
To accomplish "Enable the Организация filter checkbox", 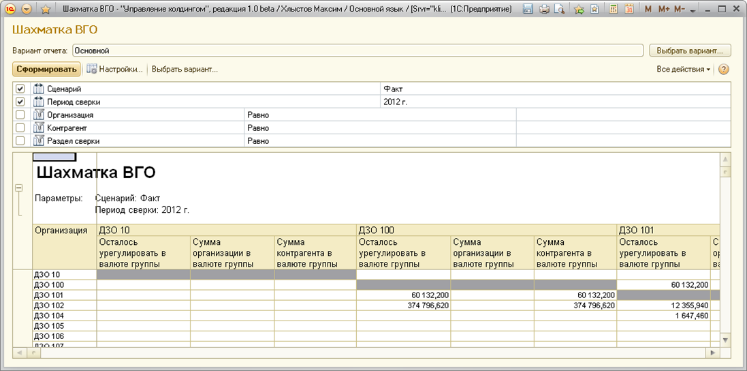I will [x=20, y=115].
